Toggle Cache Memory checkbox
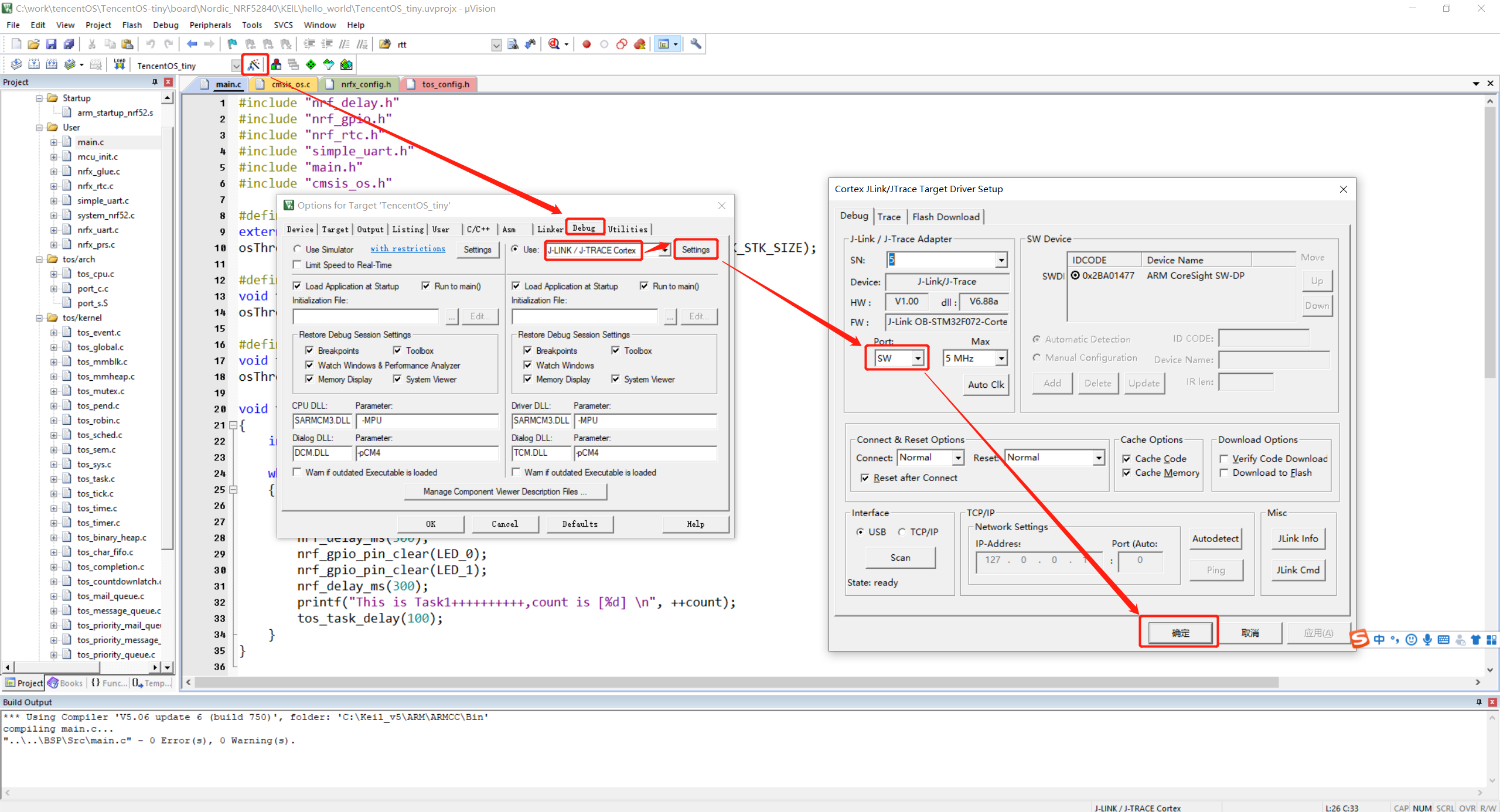 point(1126,473)
